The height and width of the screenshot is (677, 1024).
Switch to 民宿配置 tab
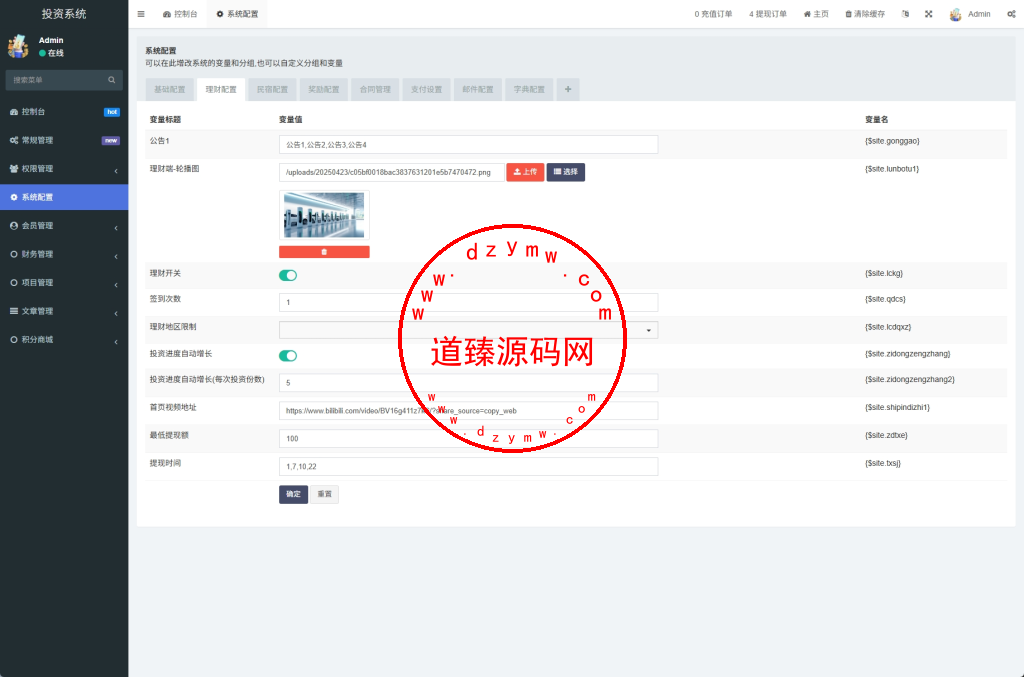[x=272, y=89]
